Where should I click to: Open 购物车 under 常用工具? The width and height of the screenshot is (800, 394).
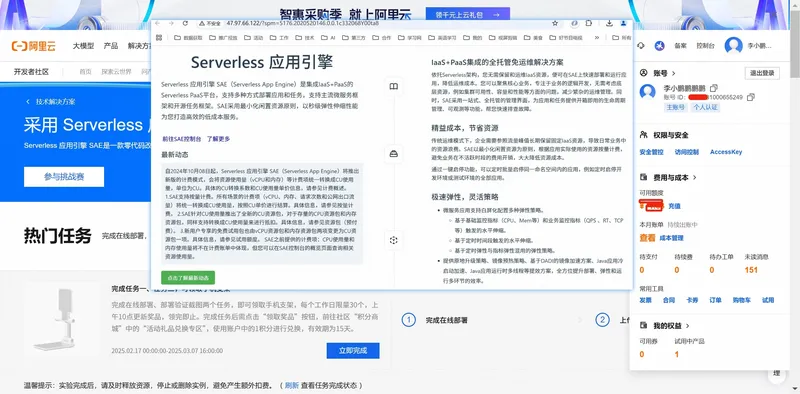(741, 300)
